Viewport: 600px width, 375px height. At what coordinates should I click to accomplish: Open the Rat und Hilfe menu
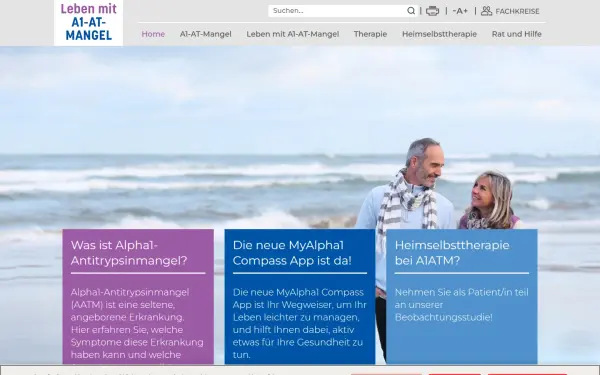coord(517,34)
